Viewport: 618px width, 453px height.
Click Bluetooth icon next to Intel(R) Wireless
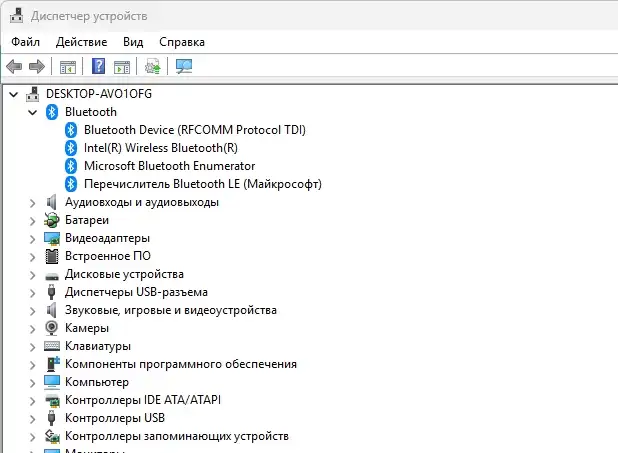click(x=71, y=148)
